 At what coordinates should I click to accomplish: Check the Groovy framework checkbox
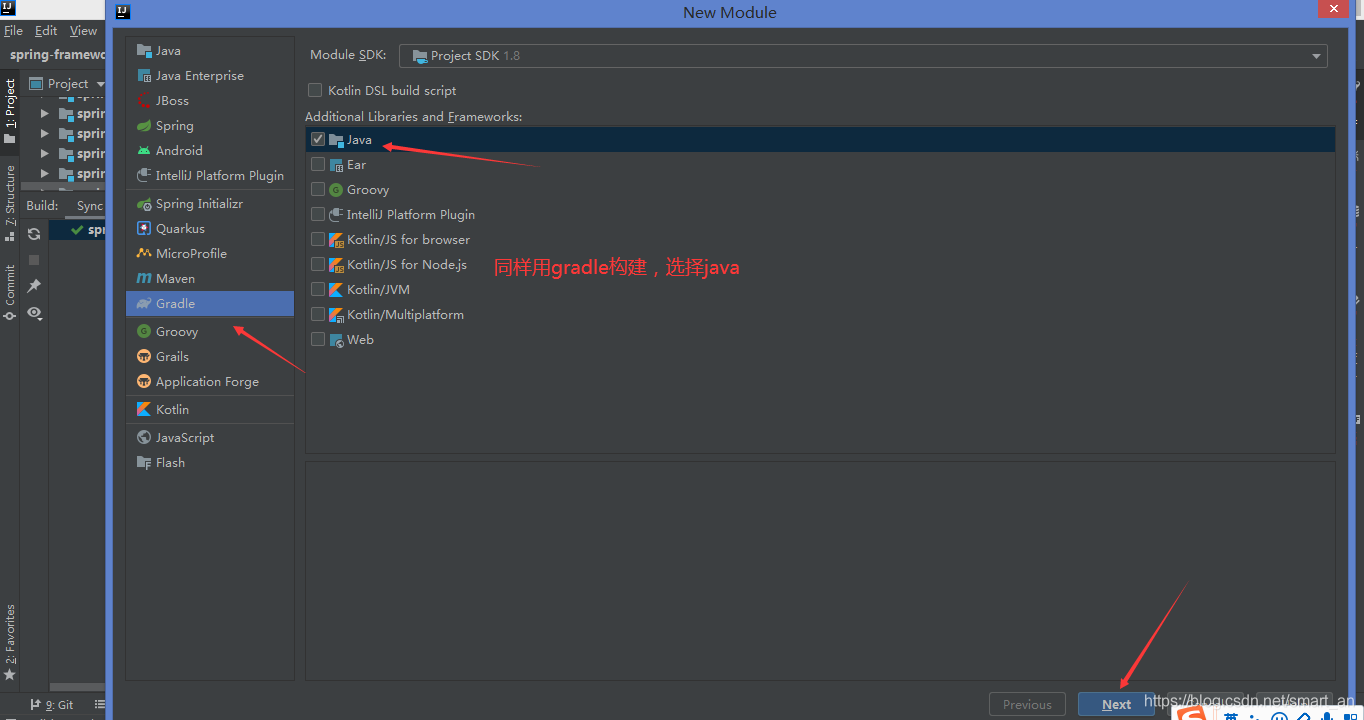click(318, 189)
